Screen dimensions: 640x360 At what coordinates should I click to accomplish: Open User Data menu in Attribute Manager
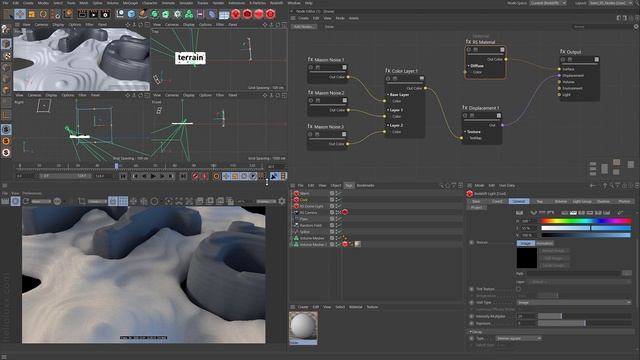(x=507, y=185)
